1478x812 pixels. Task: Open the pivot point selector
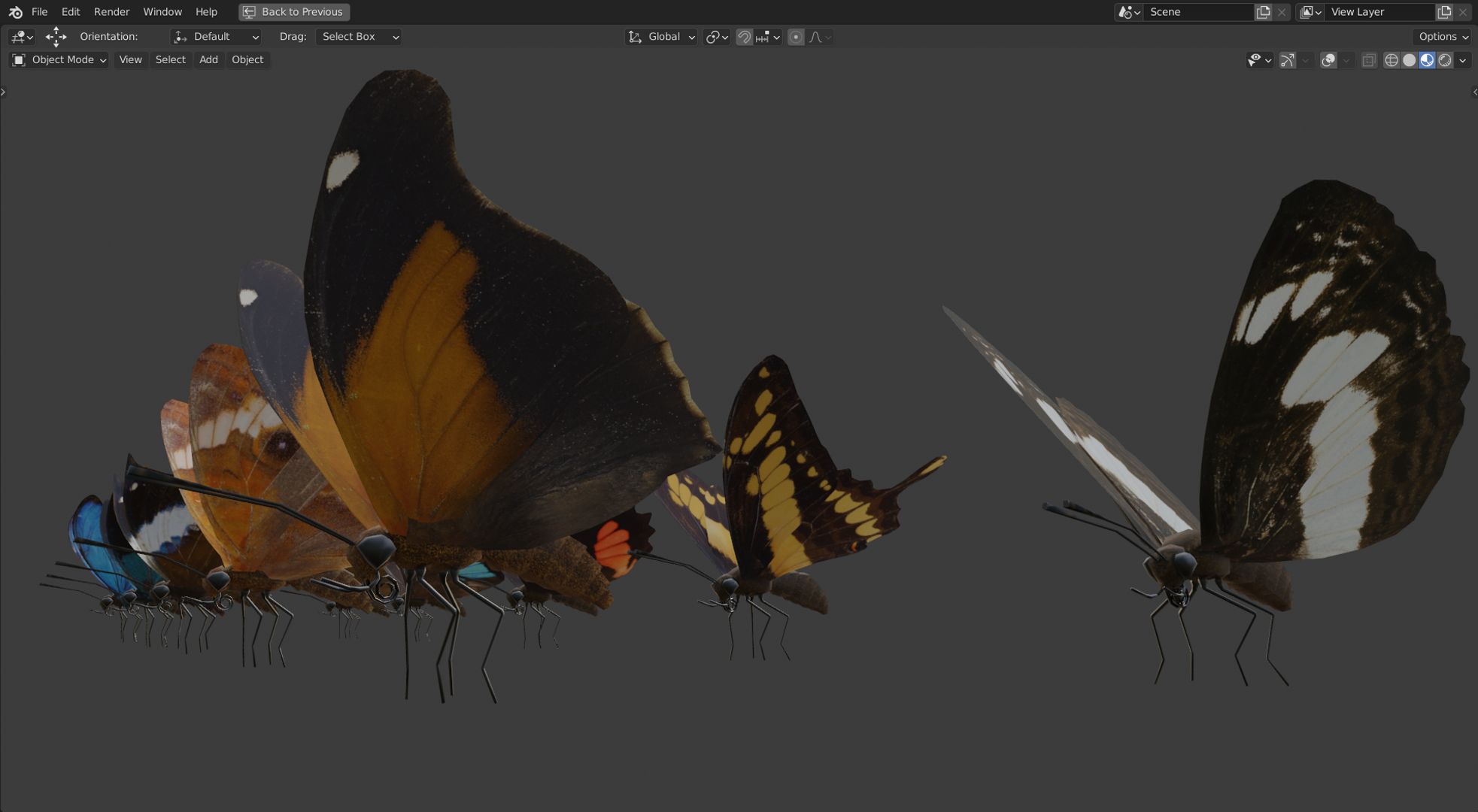[x=717, y=37]
